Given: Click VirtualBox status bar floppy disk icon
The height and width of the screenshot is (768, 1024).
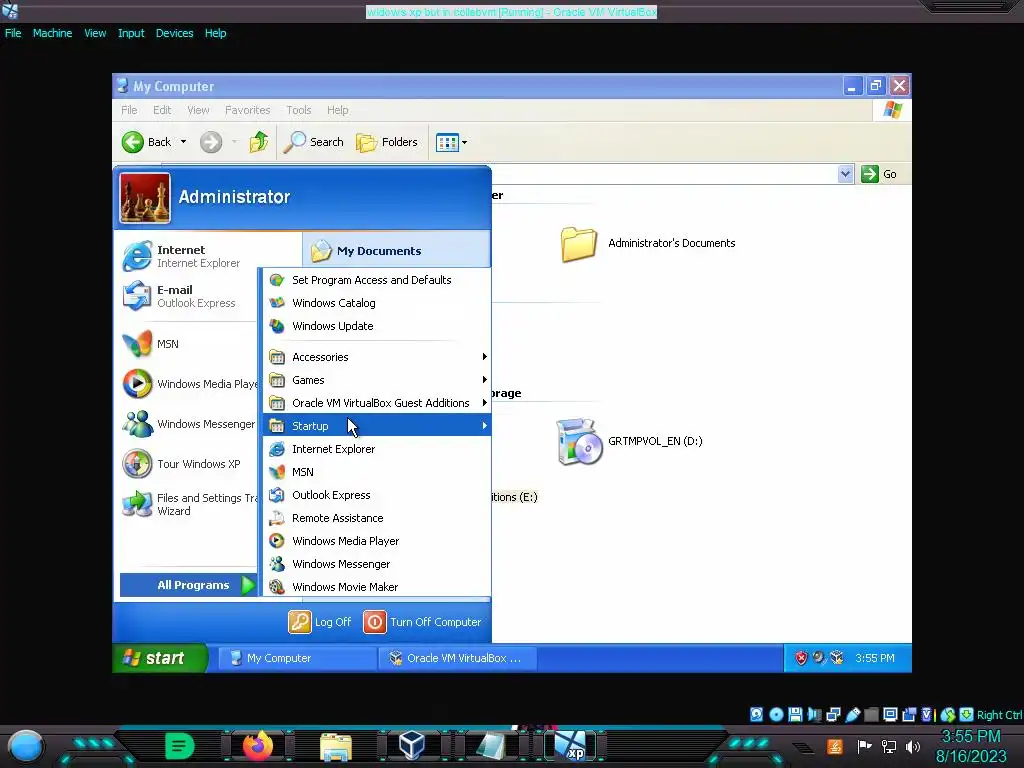Looking at the screenshot, I should pos(795,714).
